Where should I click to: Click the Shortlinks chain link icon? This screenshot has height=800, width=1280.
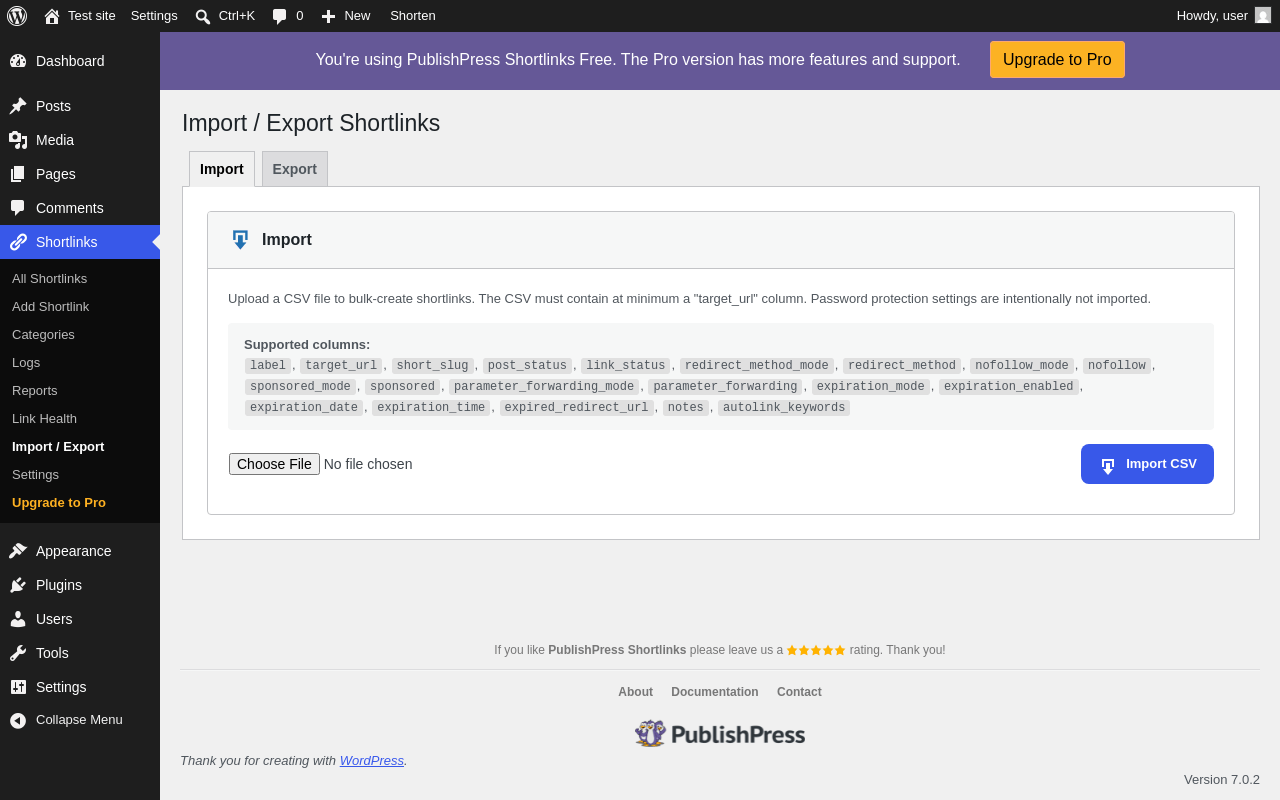click(x=18, y=242)
